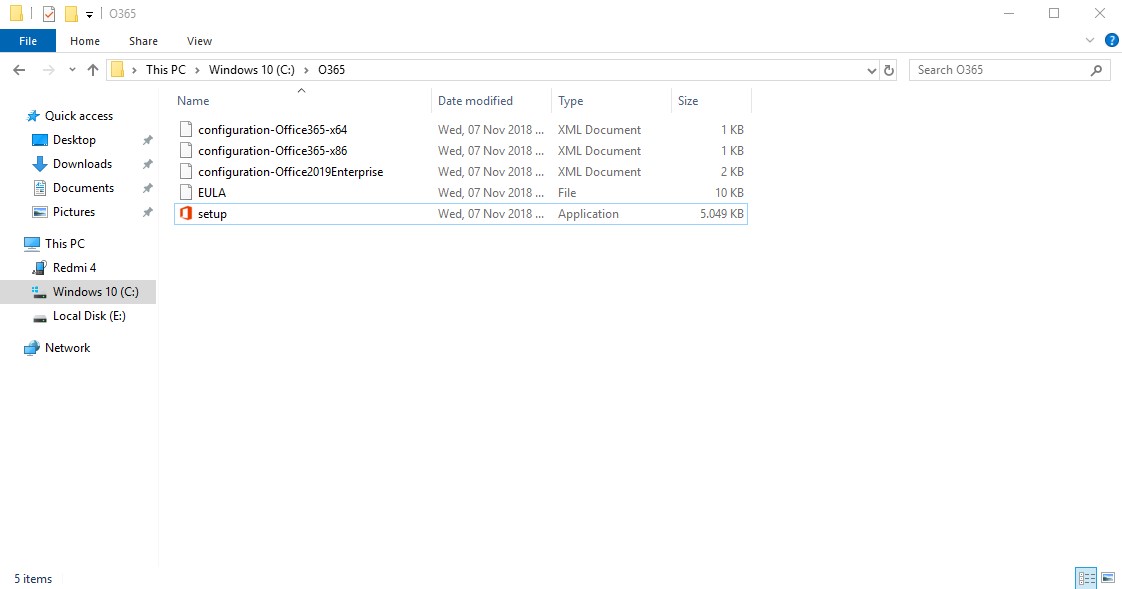Click the pin icon next to Desktop

pyautogui.click(x=147, y=140)
